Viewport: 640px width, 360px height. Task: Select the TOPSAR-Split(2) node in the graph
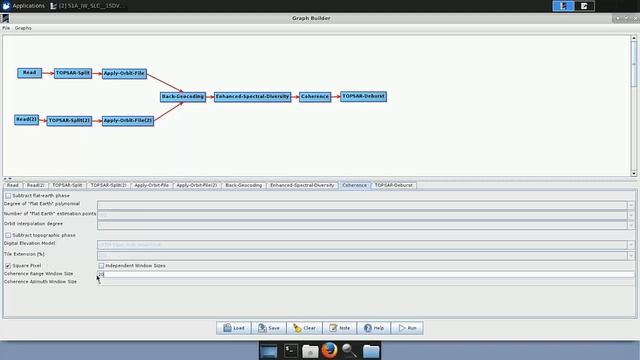click(69, 121)
